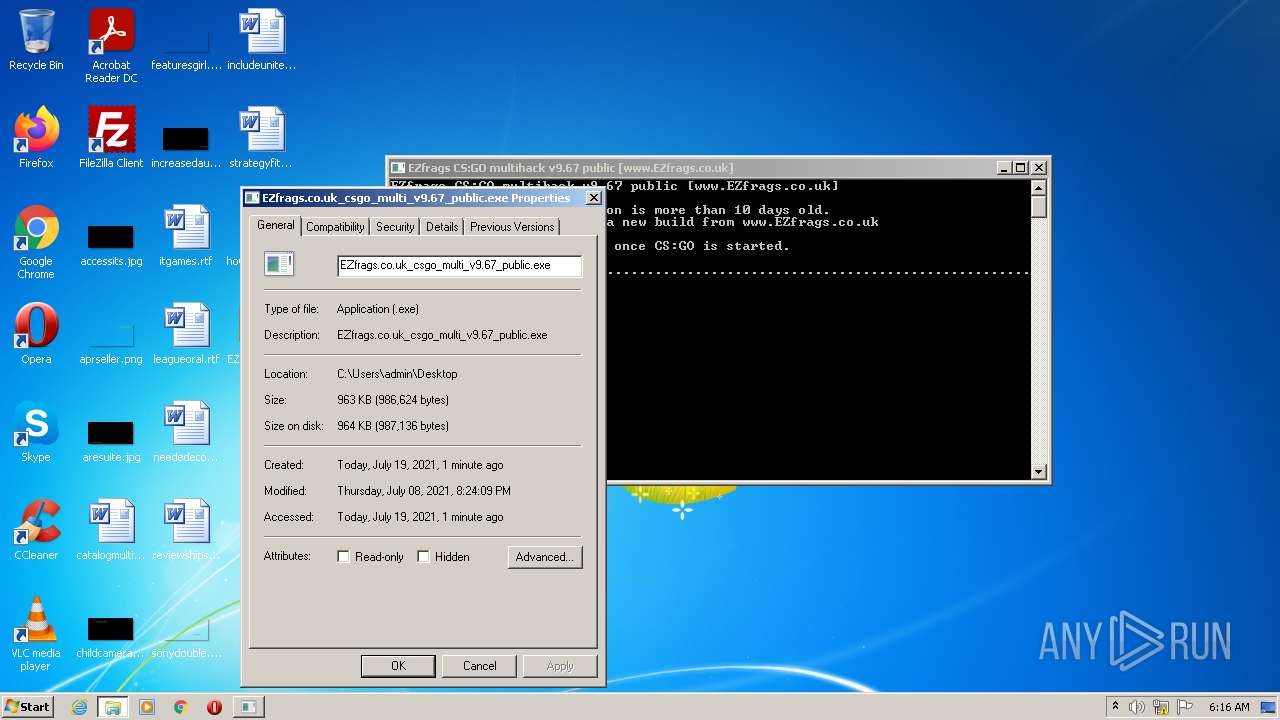The width and height of the screenshot is (1280, 720).
Task: Click Cancel in Properties dialog
Action: pos(479,666)
